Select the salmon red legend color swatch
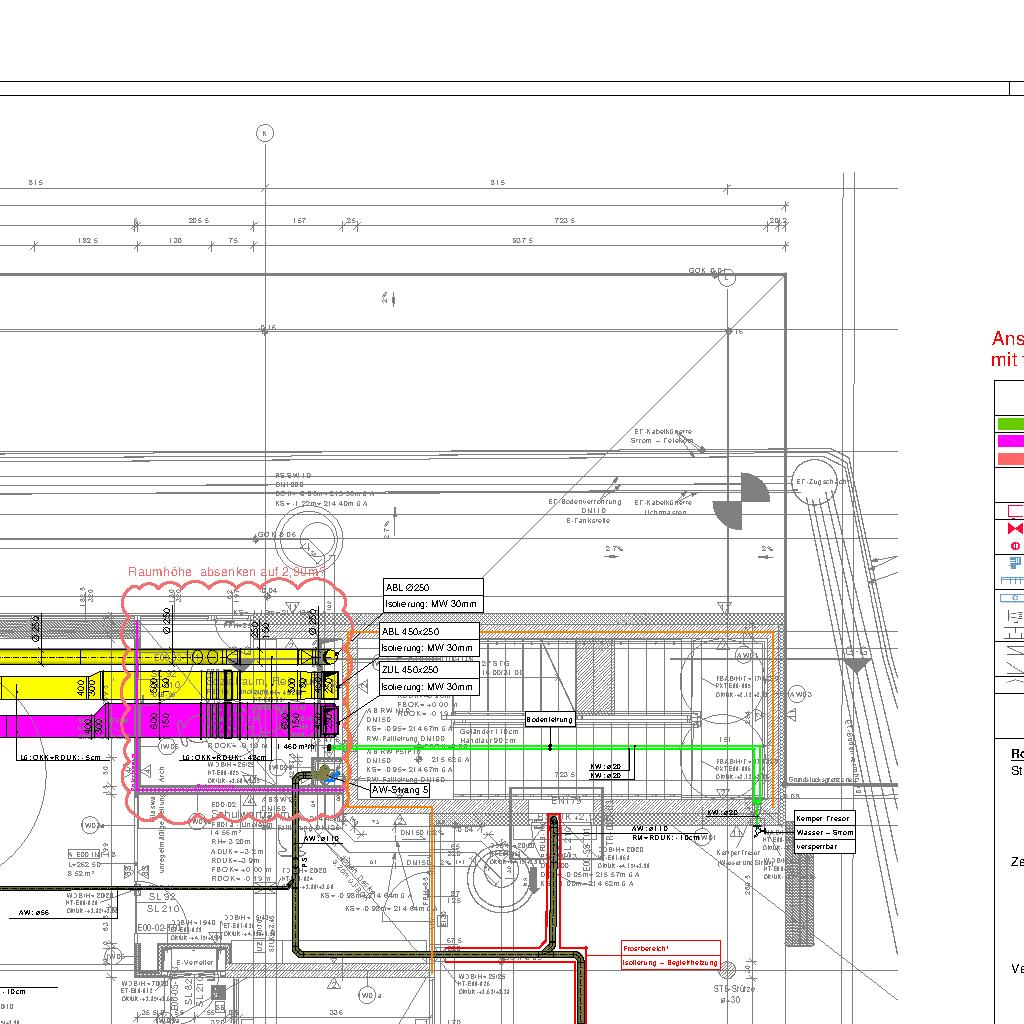The width and height of the screenshot is (1024, 1024). pos(1010,458)
